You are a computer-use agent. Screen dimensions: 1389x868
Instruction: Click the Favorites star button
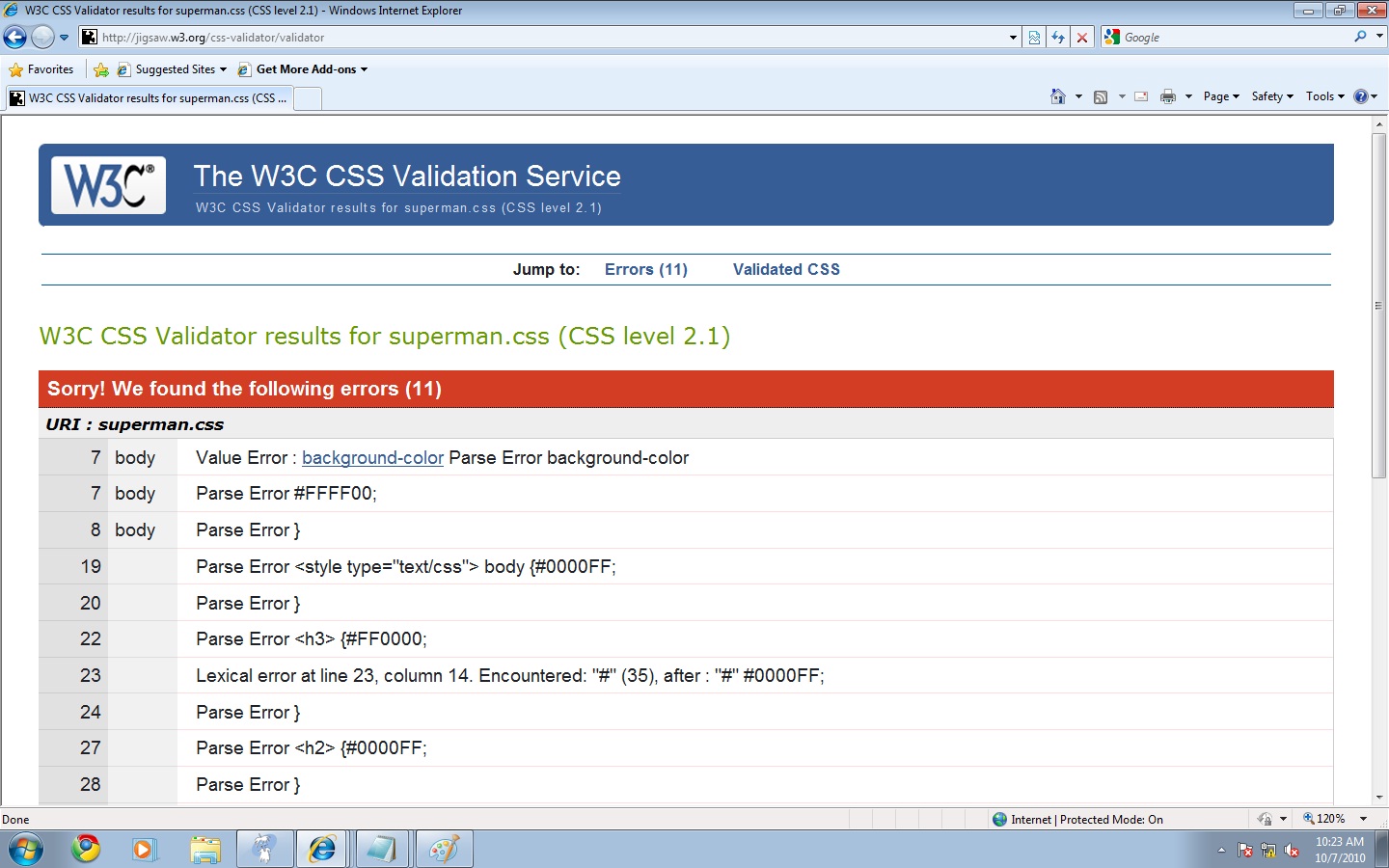(x=41, y=69)
